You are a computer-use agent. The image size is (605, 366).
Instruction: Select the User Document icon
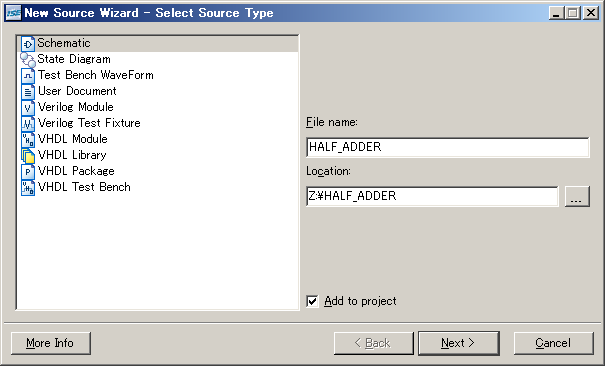point(28,91)
